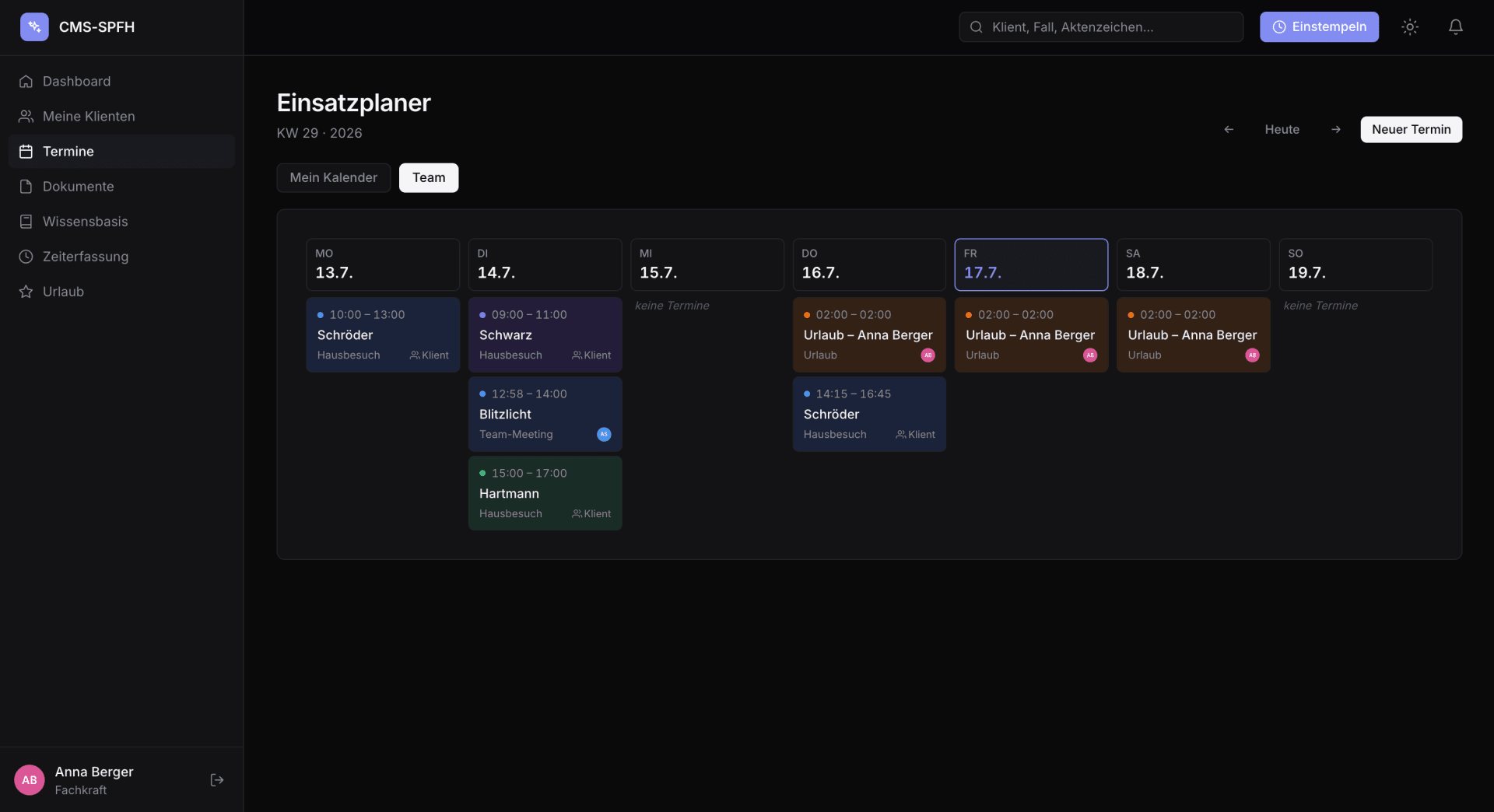Open the Blitzlicht Team-Meeting card

545,414
